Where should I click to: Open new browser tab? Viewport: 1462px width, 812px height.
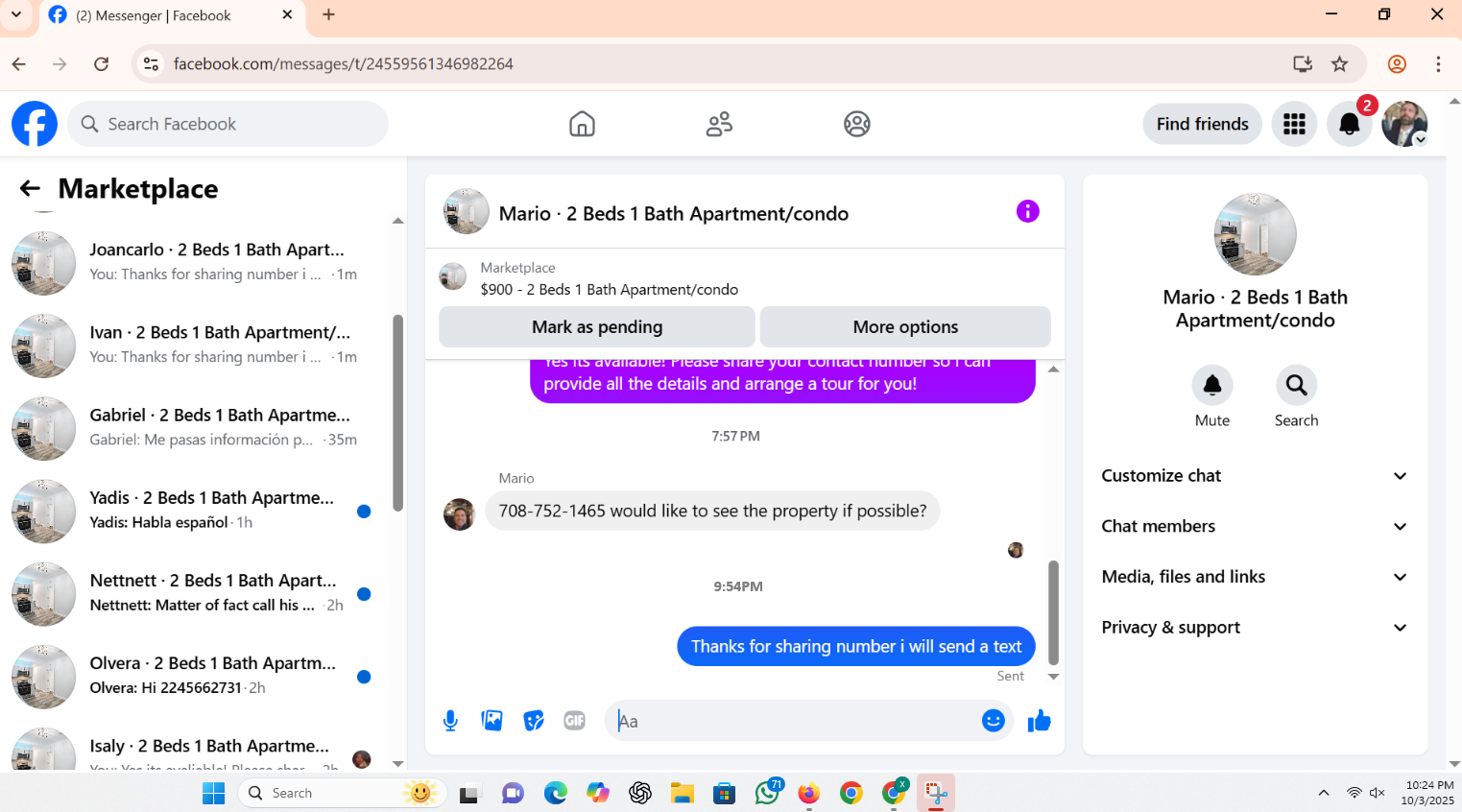click(329, 14)
